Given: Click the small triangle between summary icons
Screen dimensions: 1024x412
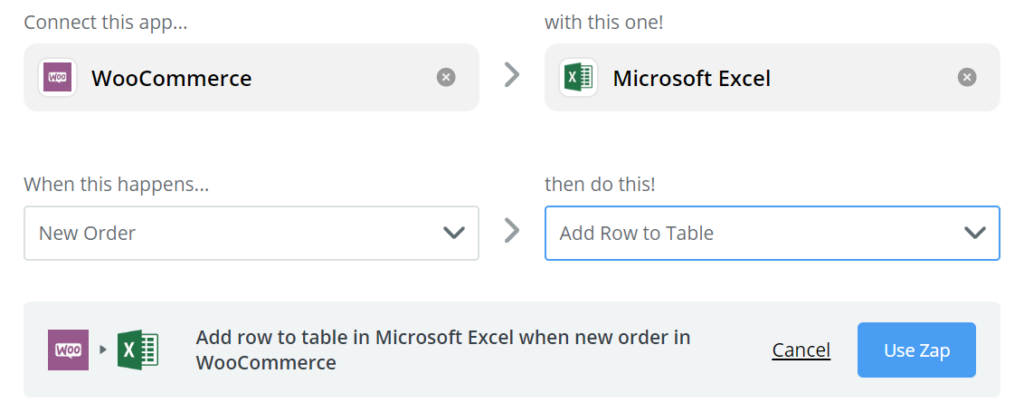Looking at the screenshot, I should point(103,350).
